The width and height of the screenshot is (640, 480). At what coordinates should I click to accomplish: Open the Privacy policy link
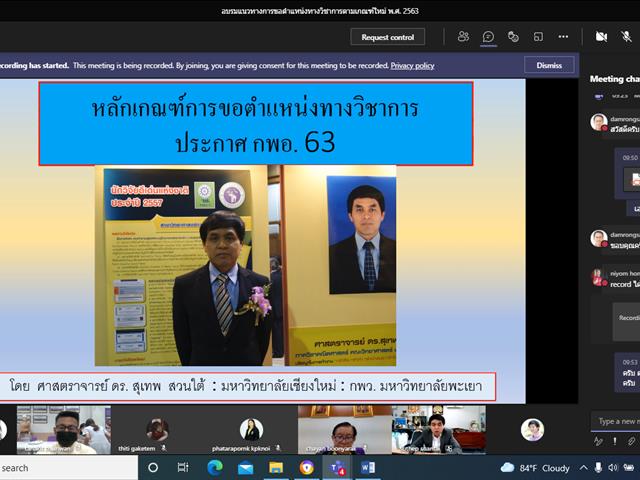pos(412,66)
